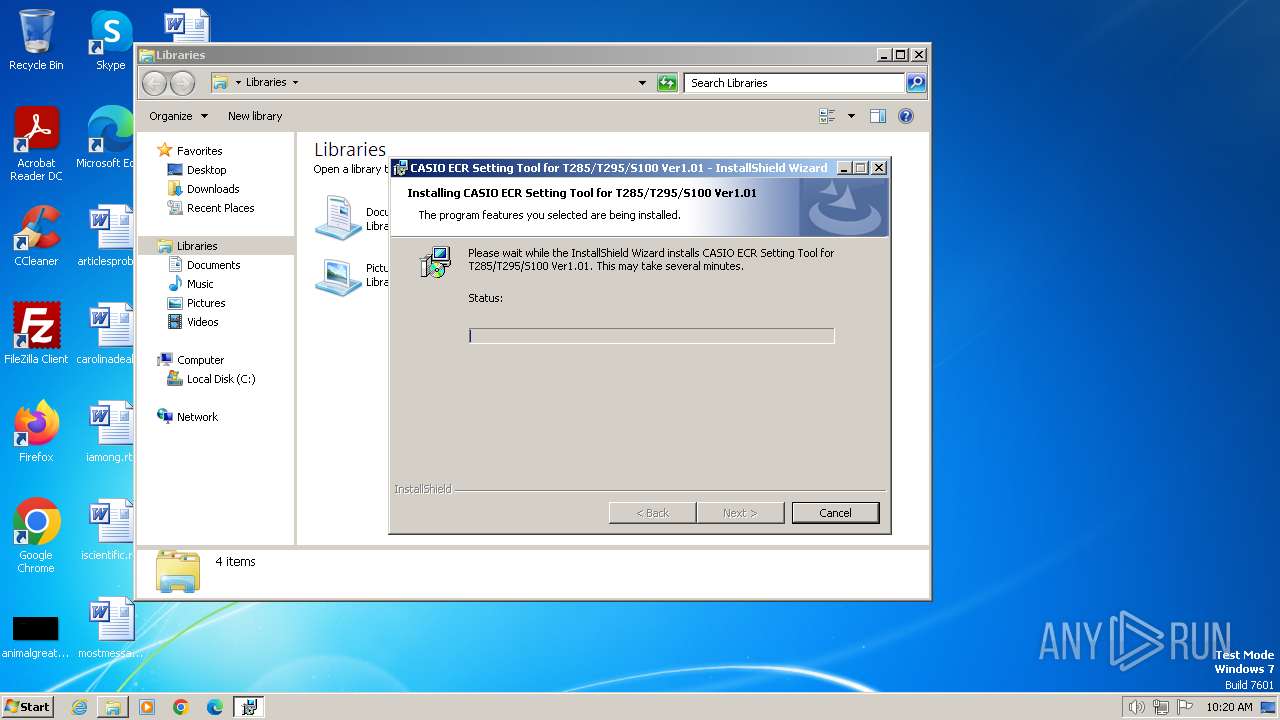Toggle the preview pane in Libraries window
1280x720 pixels.
pos(878,116)
